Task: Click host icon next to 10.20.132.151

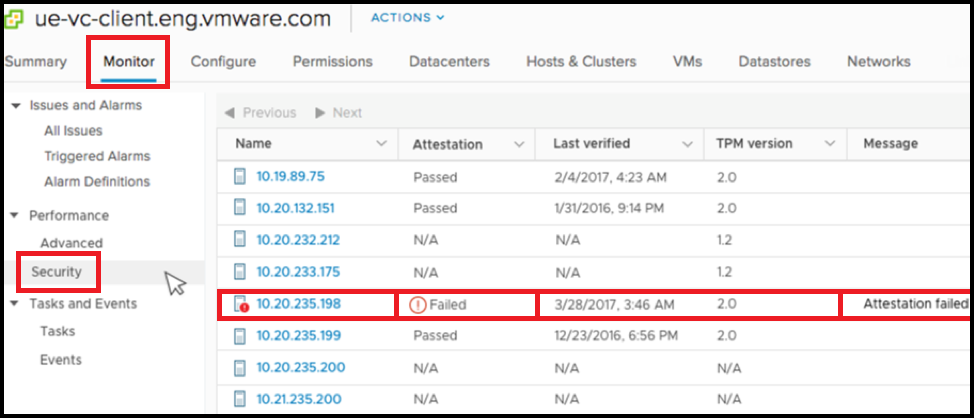Action: [239, 208]
